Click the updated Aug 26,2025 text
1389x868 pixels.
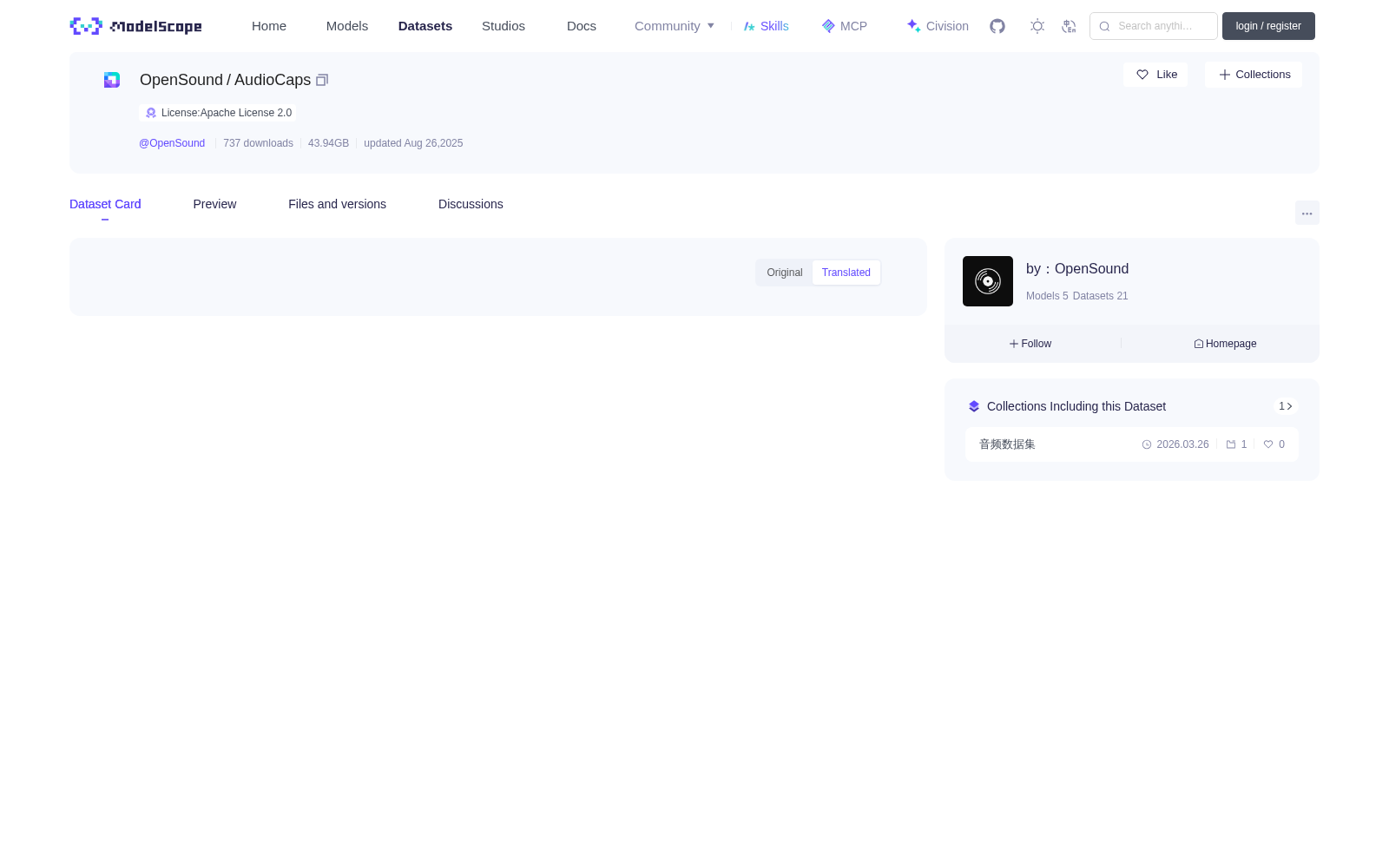(x=413, y=143)
